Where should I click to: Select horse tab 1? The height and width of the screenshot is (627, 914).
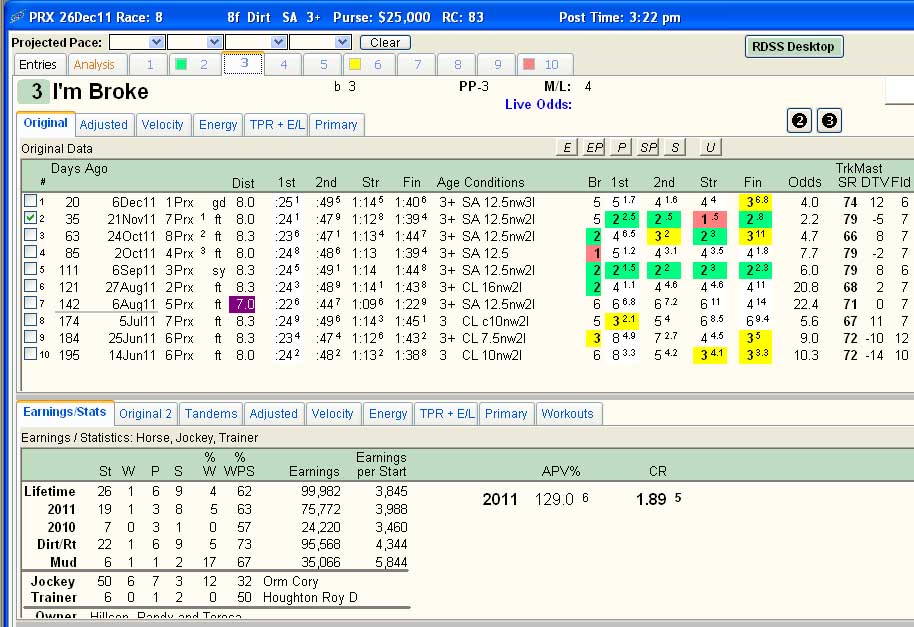pos(149,64)
